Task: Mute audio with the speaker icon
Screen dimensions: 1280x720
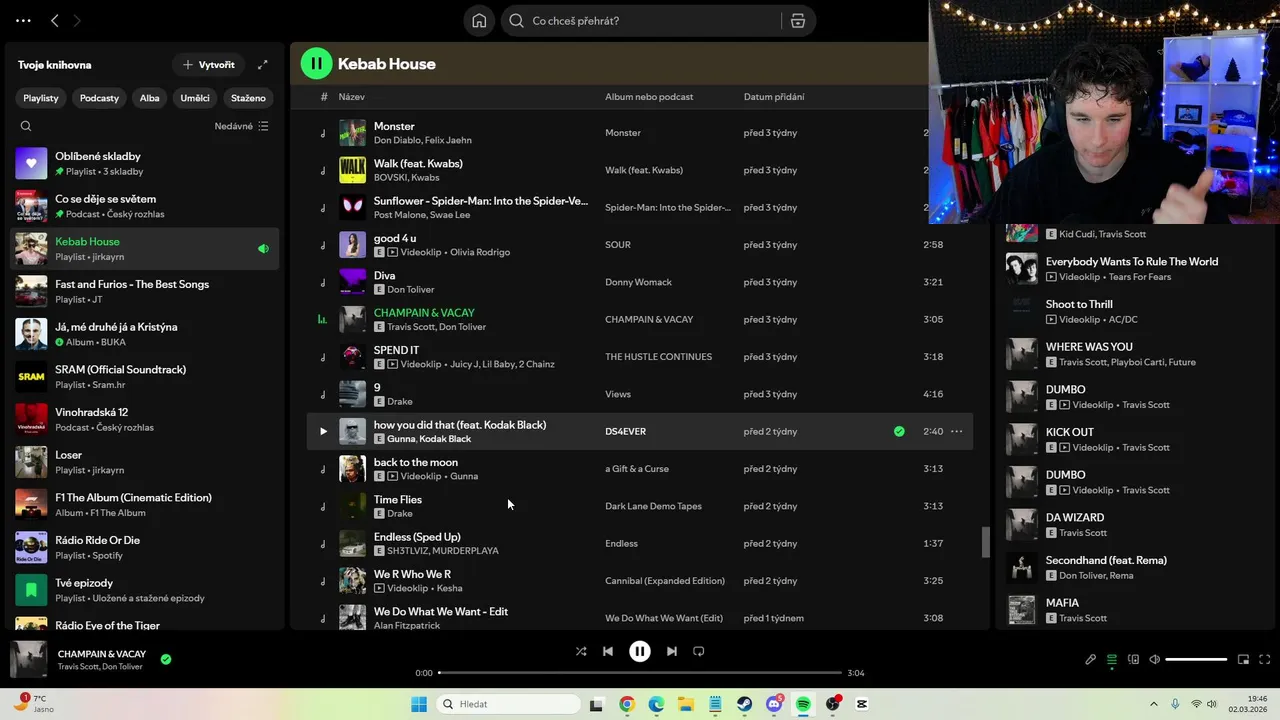Action: (x=1155, y=660)
